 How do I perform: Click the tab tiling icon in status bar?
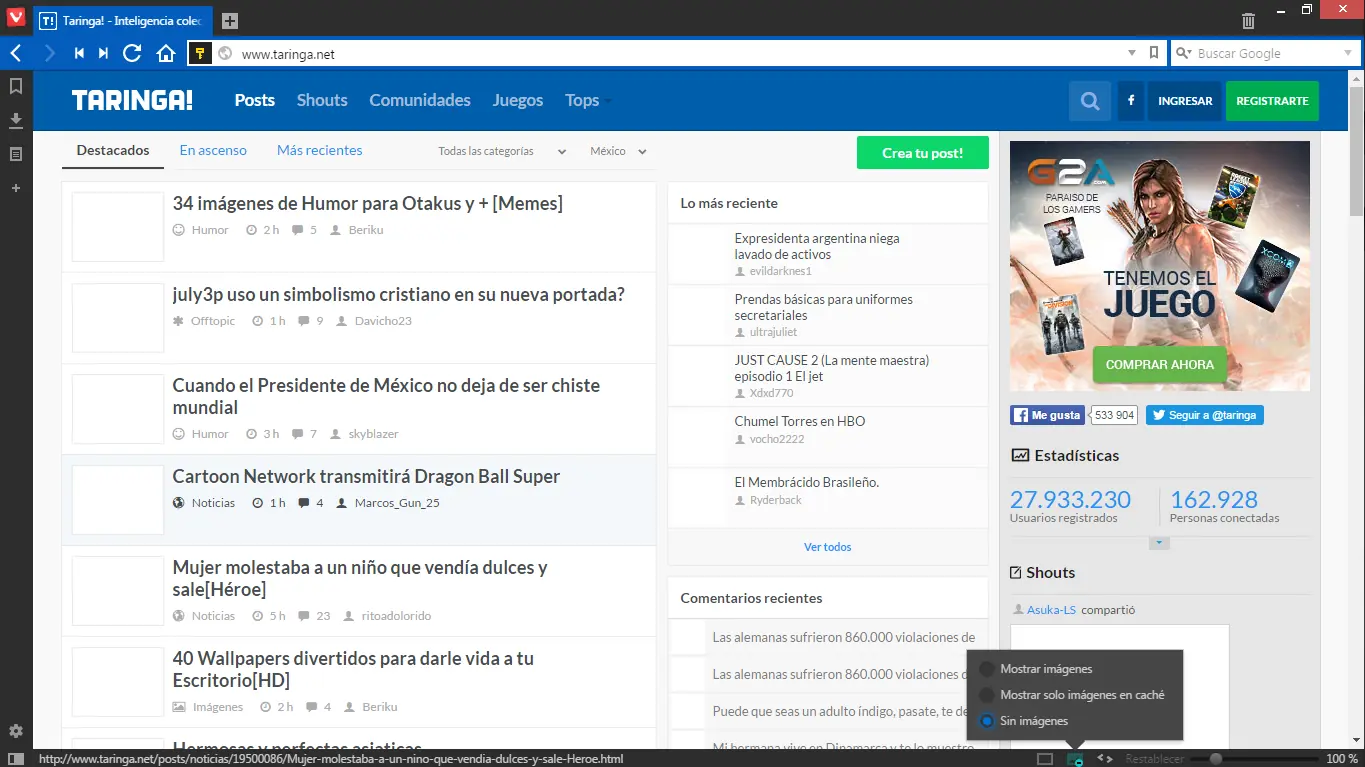click(1045, 759)
